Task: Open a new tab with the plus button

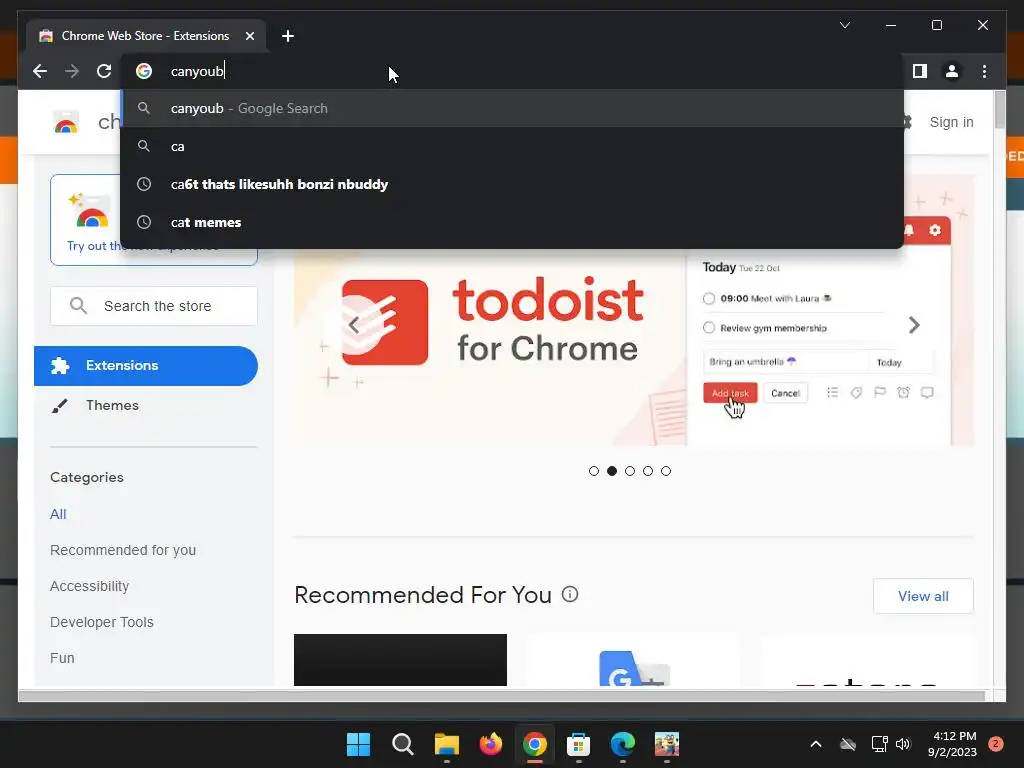Action: 287,36
